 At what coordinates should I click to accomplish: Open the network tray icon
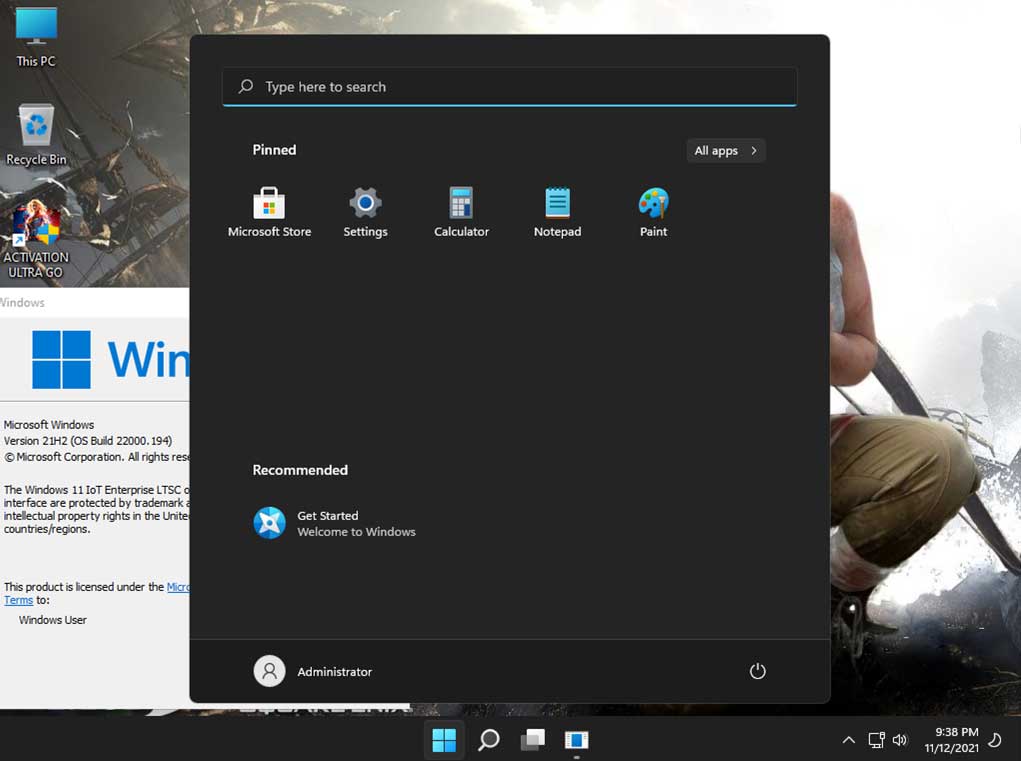click(x=876, y=740)
